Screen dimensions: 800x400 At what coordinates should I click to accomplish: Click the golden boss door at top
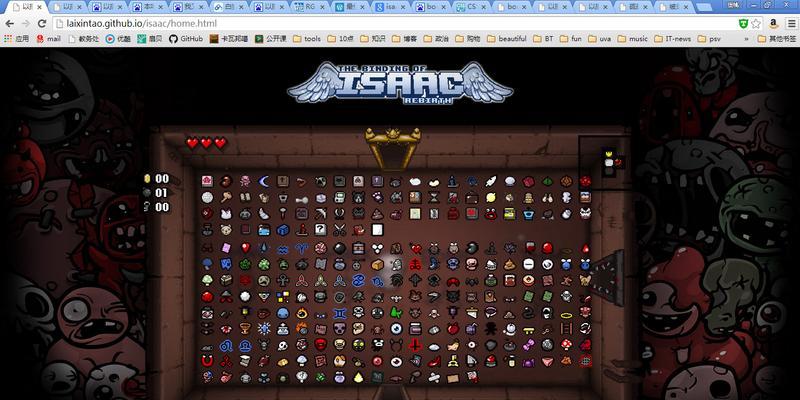pos(393,148)
